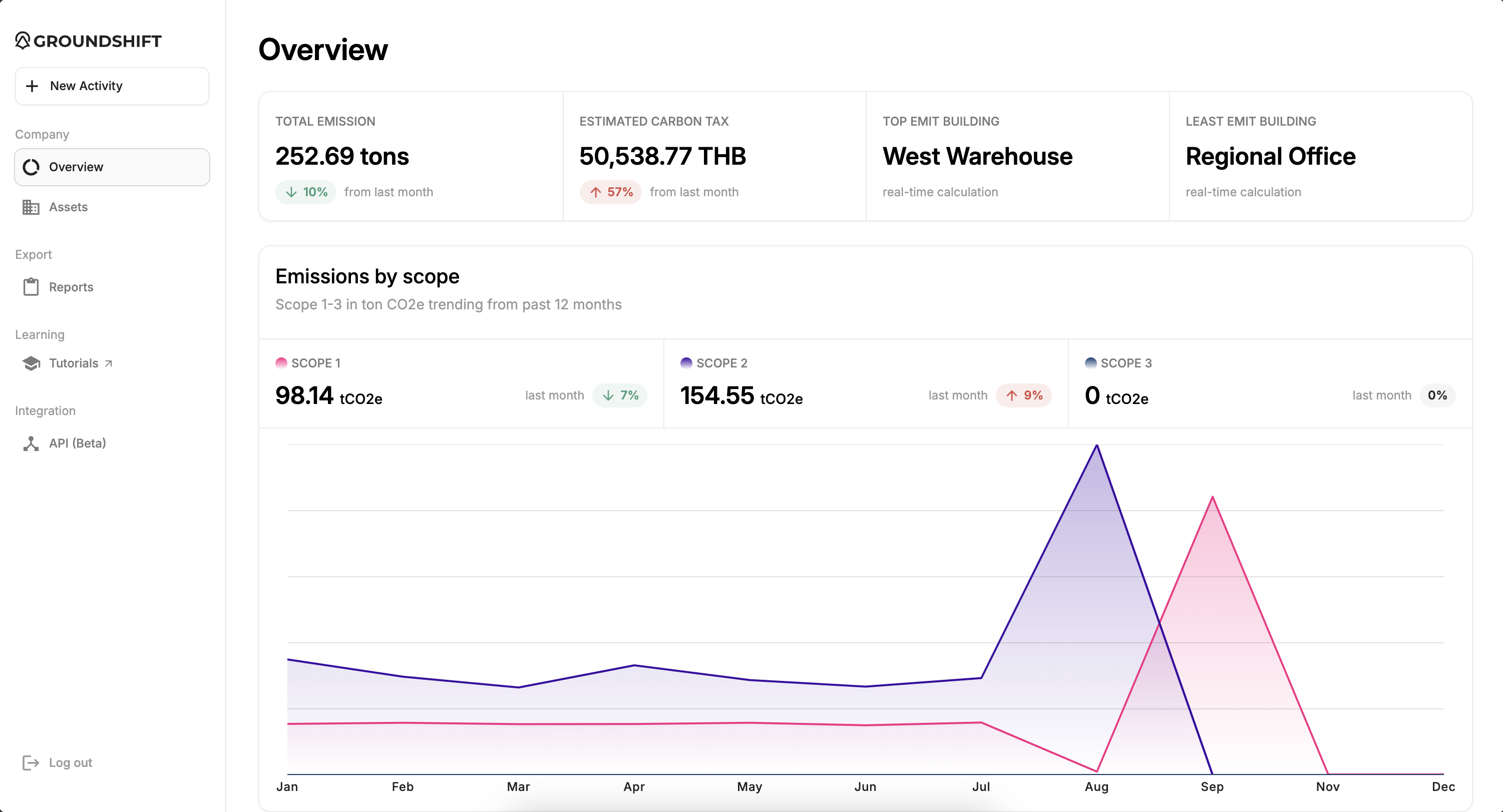The image size is (1503, 812).
Task: Click the Scope 1 pink color dot
Action: [x=281, y=363]
